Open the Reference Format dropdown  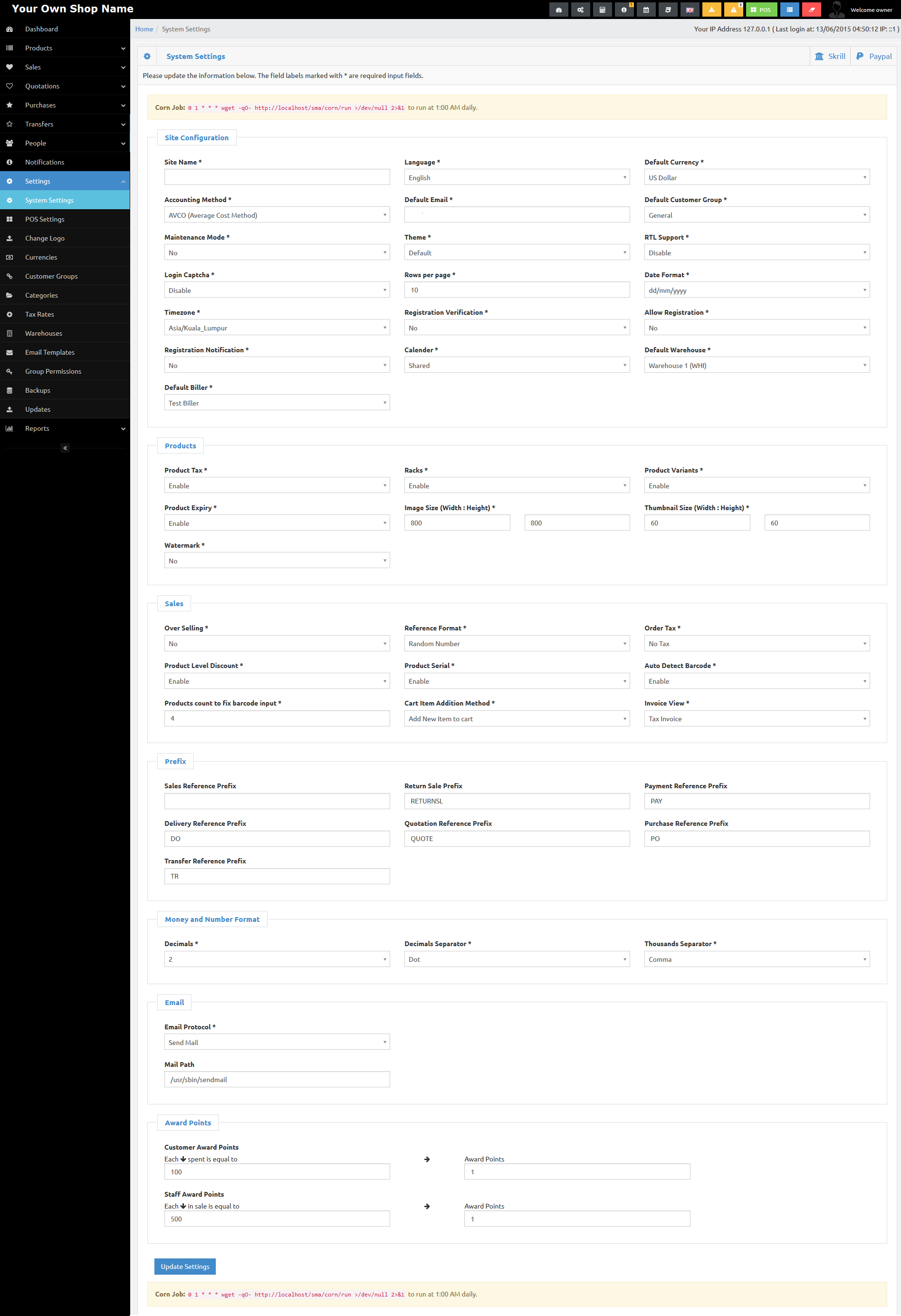coord(517,643)
